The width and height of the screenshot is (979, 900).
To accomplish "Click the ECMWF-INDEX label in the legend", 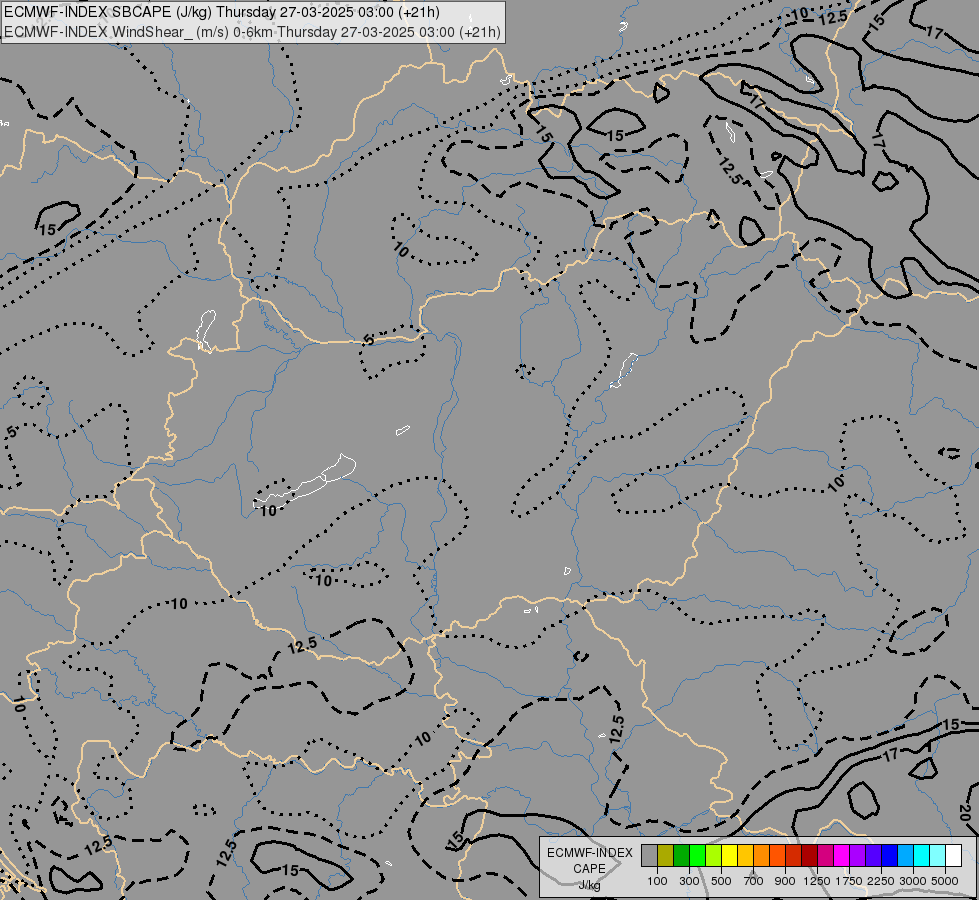I will point(589,853).
